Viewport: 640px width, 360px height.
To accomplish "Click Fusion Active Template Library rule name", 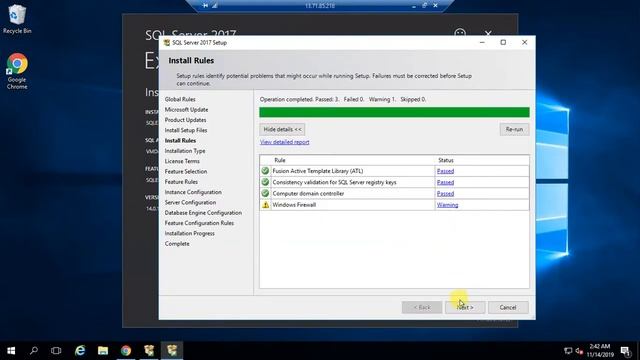I will click(x=318, y=171).
